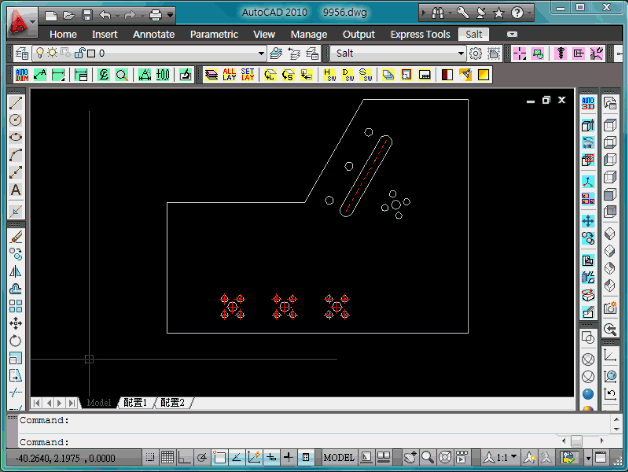Toggle Snap mode in status bar
Screen dimensions: 628x472
coord(150,457)
